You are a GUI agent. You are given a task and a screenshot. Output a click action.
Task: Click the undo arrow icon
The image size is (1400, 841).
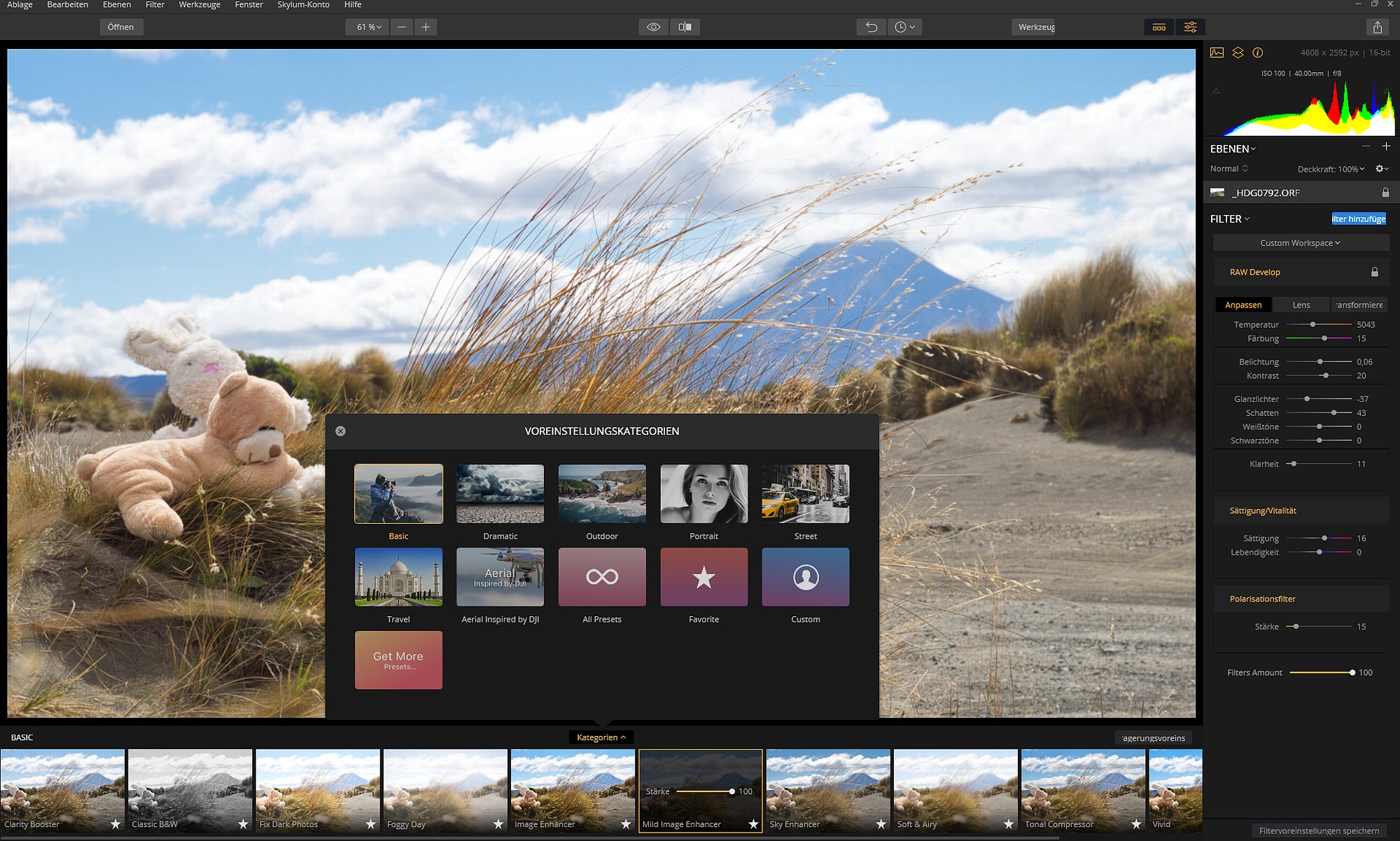871,27
